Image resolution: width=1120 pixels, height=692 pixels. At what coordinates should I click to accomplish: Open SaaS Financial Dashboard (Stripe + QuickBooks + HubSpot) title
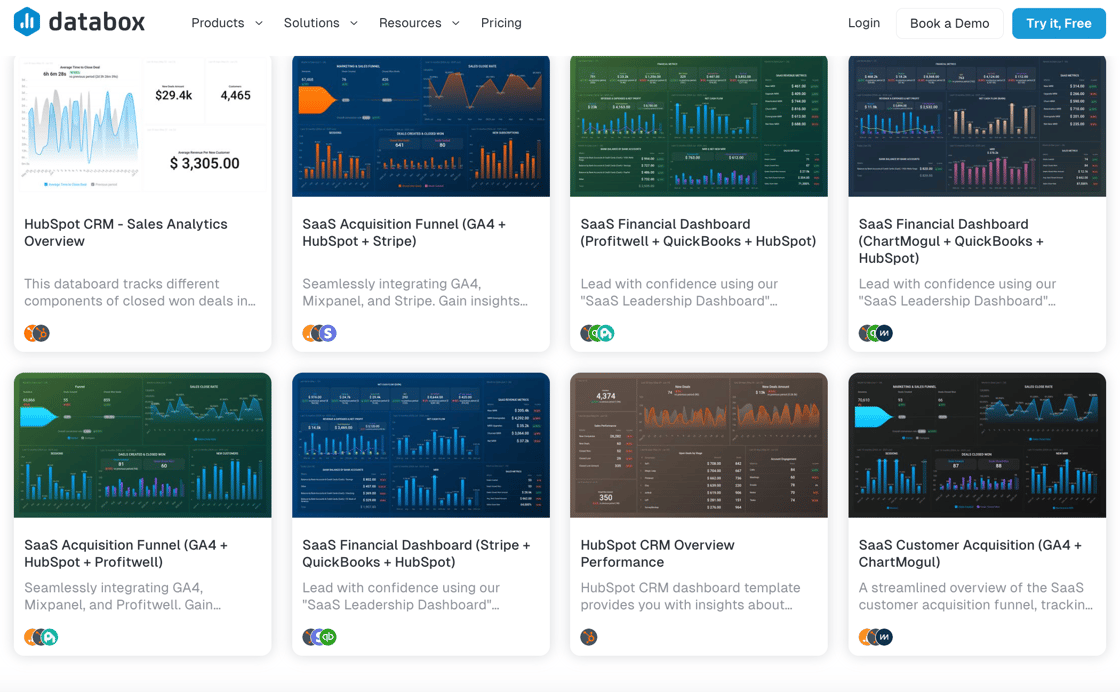pyautogui.click(x=416, y=553)
